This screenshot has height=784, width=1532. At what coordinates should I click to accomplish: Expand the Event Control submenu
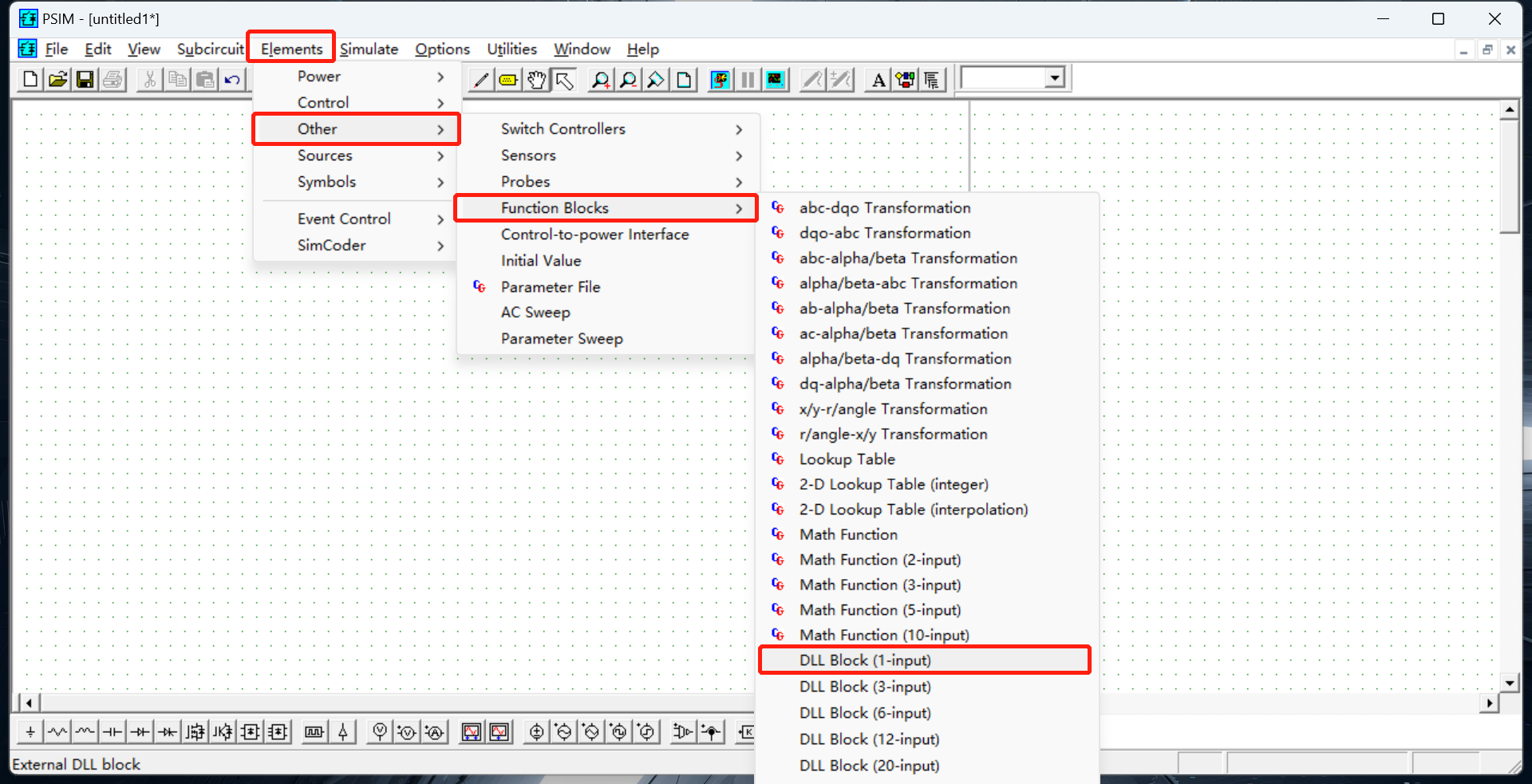[356, 219]
